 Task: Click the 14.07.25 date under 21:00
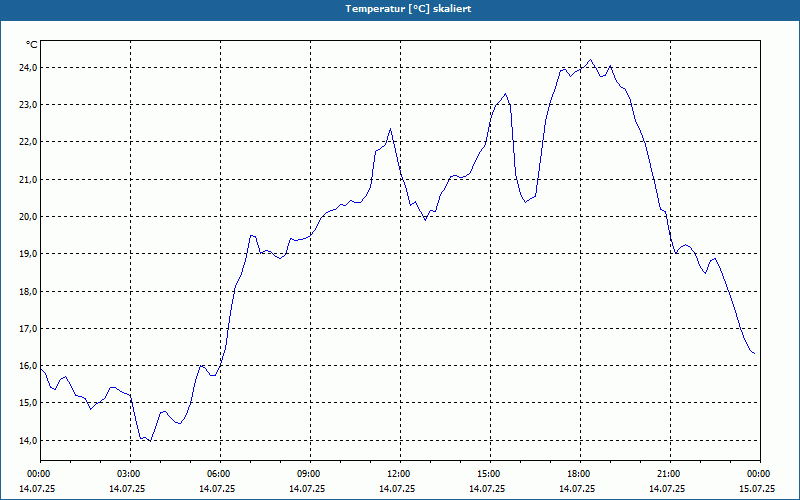click(x=667, y=489)
